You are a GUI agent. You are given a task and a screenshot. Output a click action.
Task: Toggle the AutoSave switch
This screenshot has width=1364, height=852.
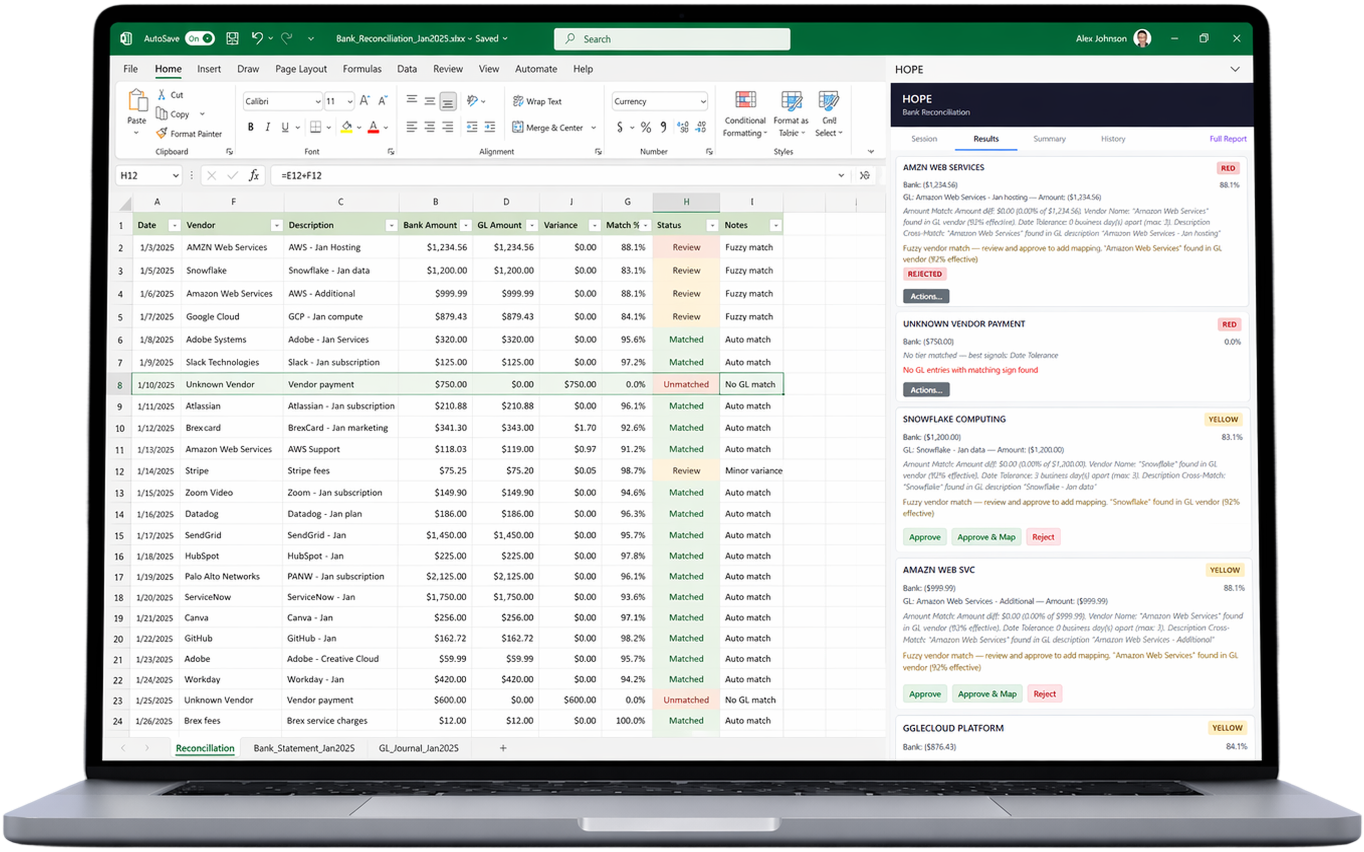(x=199, y=39)
